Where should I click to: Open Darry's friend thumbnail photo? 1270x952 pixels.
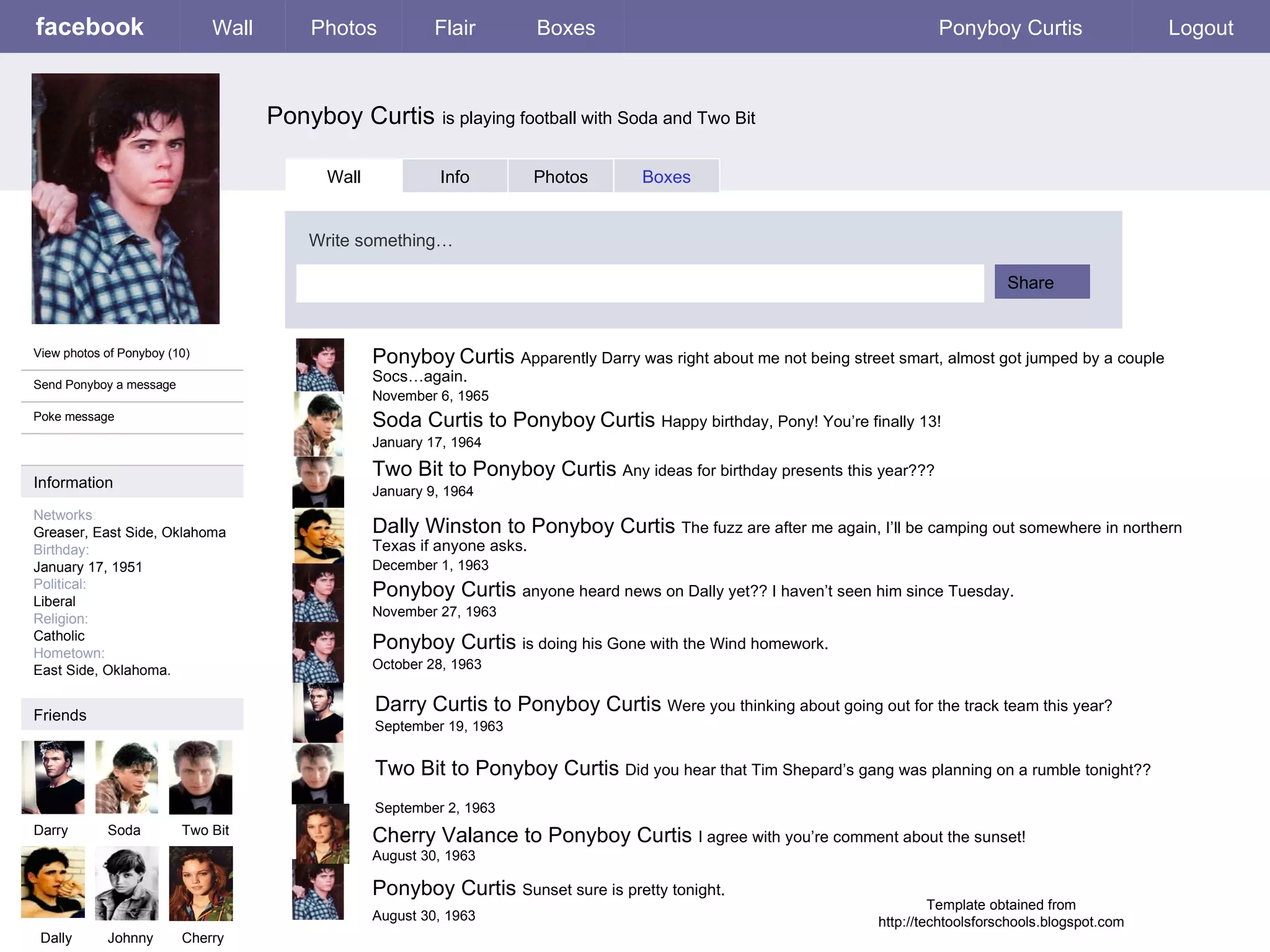(53, 777)
